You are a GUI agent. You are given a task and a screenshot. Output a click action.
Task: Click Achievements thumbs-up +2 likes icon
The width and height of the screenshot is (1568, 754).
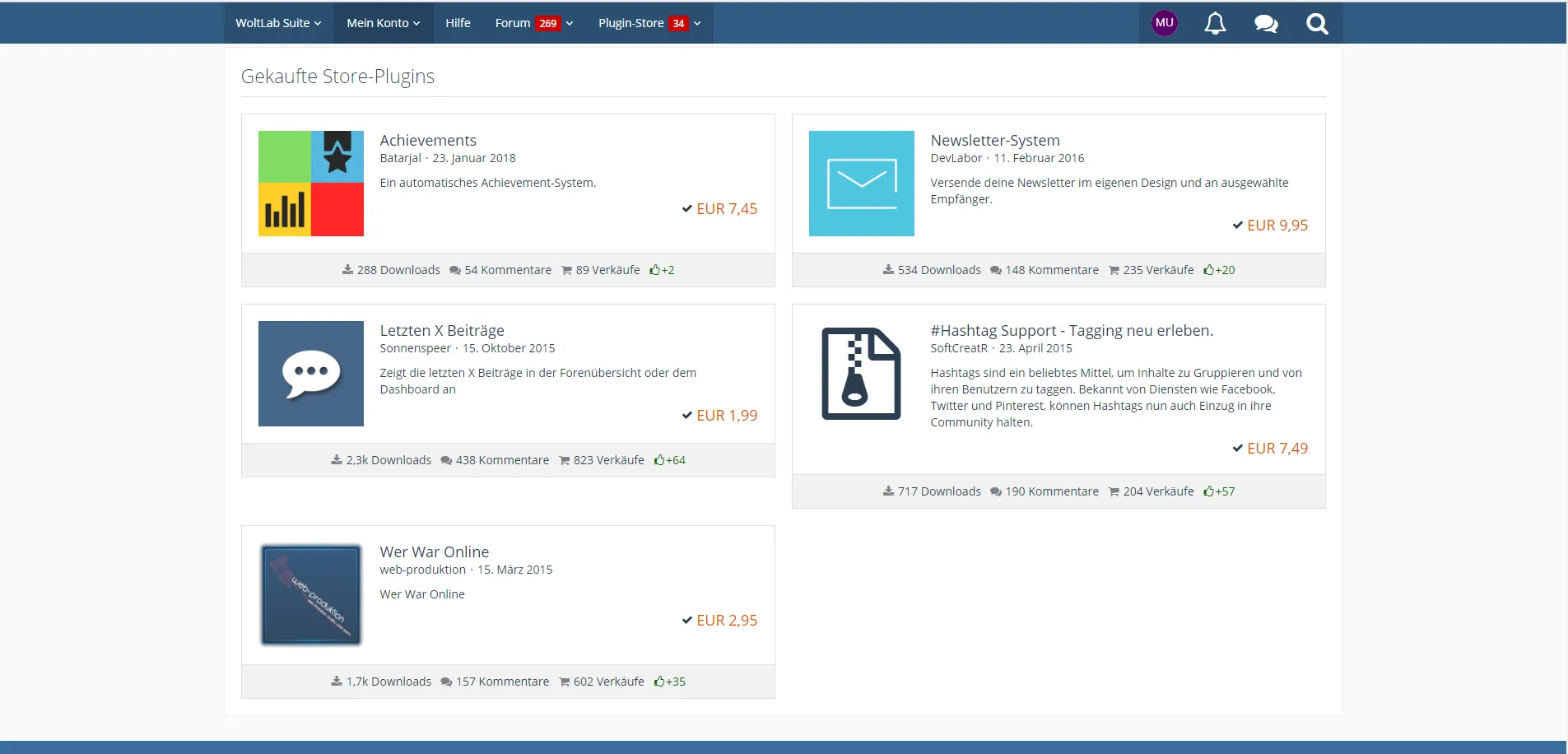point(655,270)
